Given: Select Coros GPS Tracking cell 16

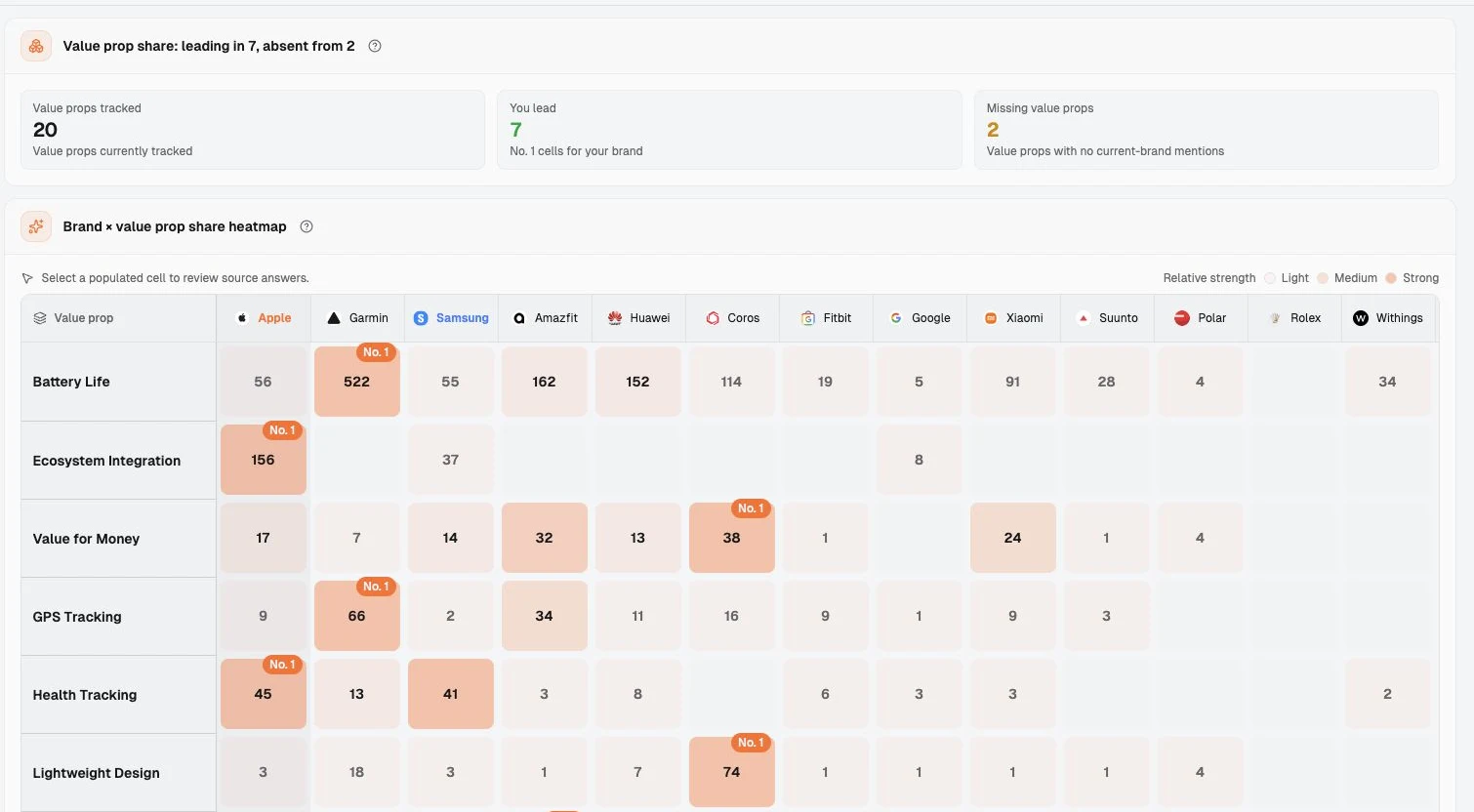Looking at the screenshot, I should click(732, 616).
